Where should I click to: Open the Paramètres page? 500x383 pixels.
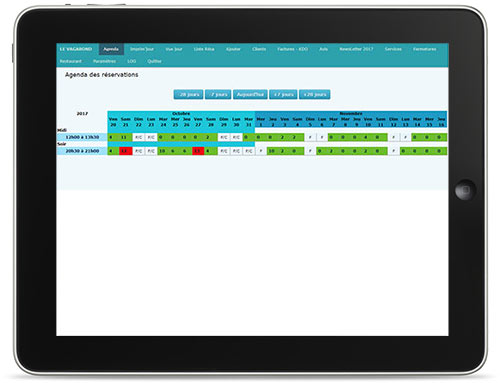[104, 61]
